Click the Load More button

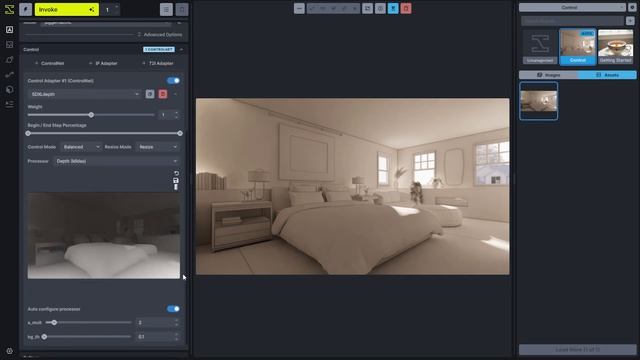[578, 350]
